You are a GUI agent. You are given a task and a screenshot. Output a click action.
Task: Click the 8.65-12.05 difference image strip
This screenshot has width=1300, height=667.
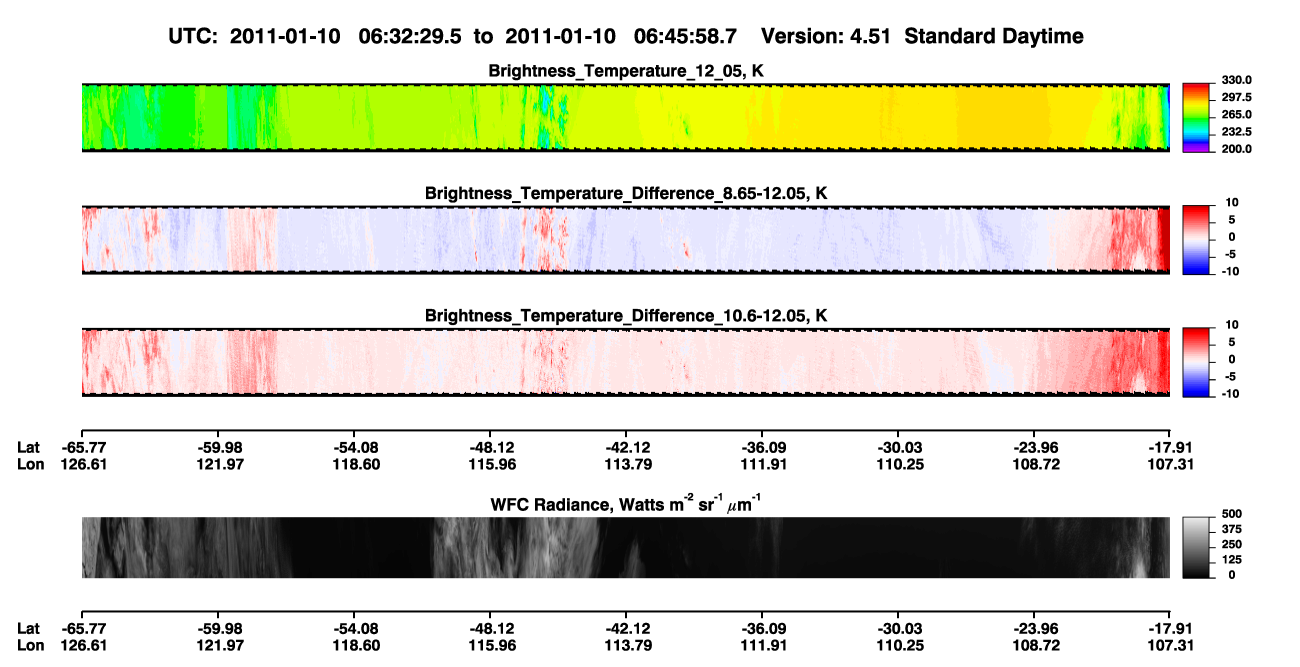pyautogui.click(x=626, y=240)
